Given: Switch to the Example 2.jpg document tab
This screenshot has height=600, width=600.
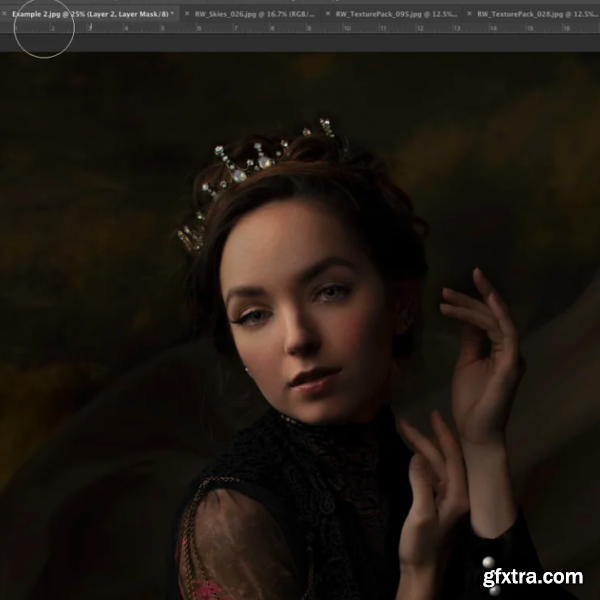Looking at the screenshot, I should [x=90, y=15].
